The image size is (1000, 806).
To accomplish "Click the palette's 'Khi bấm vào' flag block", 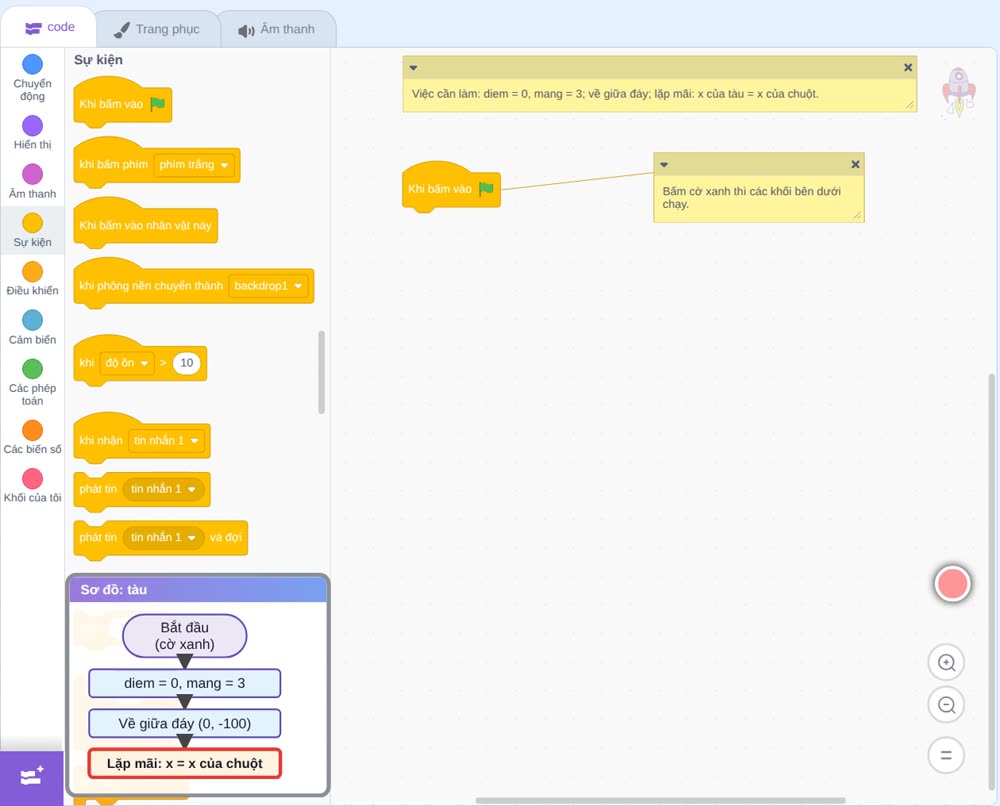I will pos(122,104).
